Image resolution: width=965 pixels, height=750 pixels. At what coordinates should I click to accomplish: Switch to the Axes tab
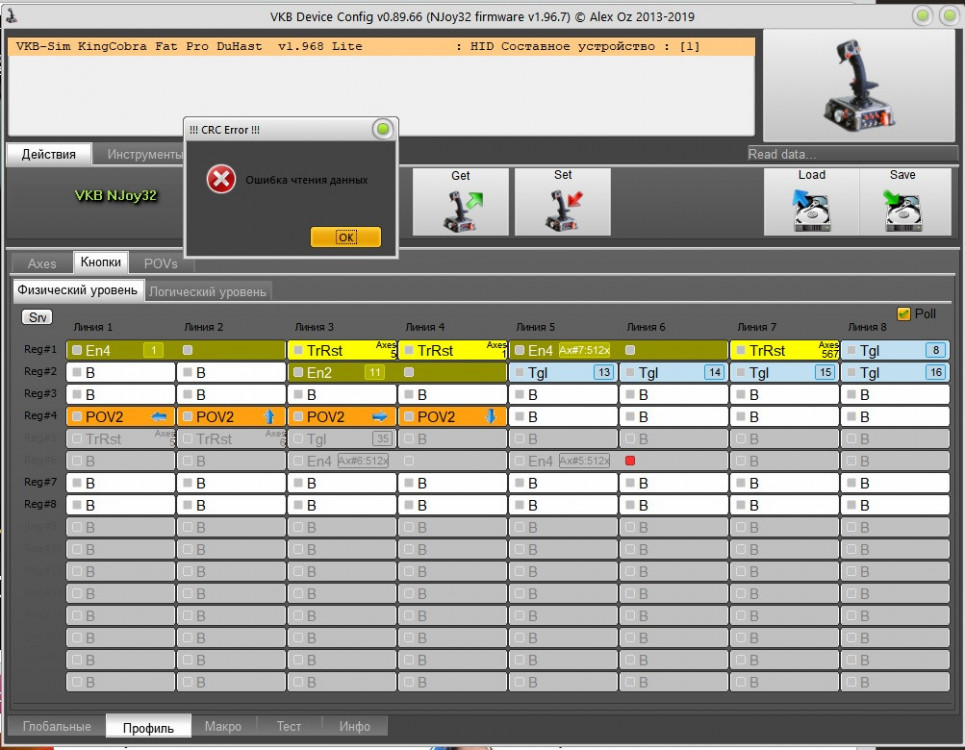coord(42,263)
